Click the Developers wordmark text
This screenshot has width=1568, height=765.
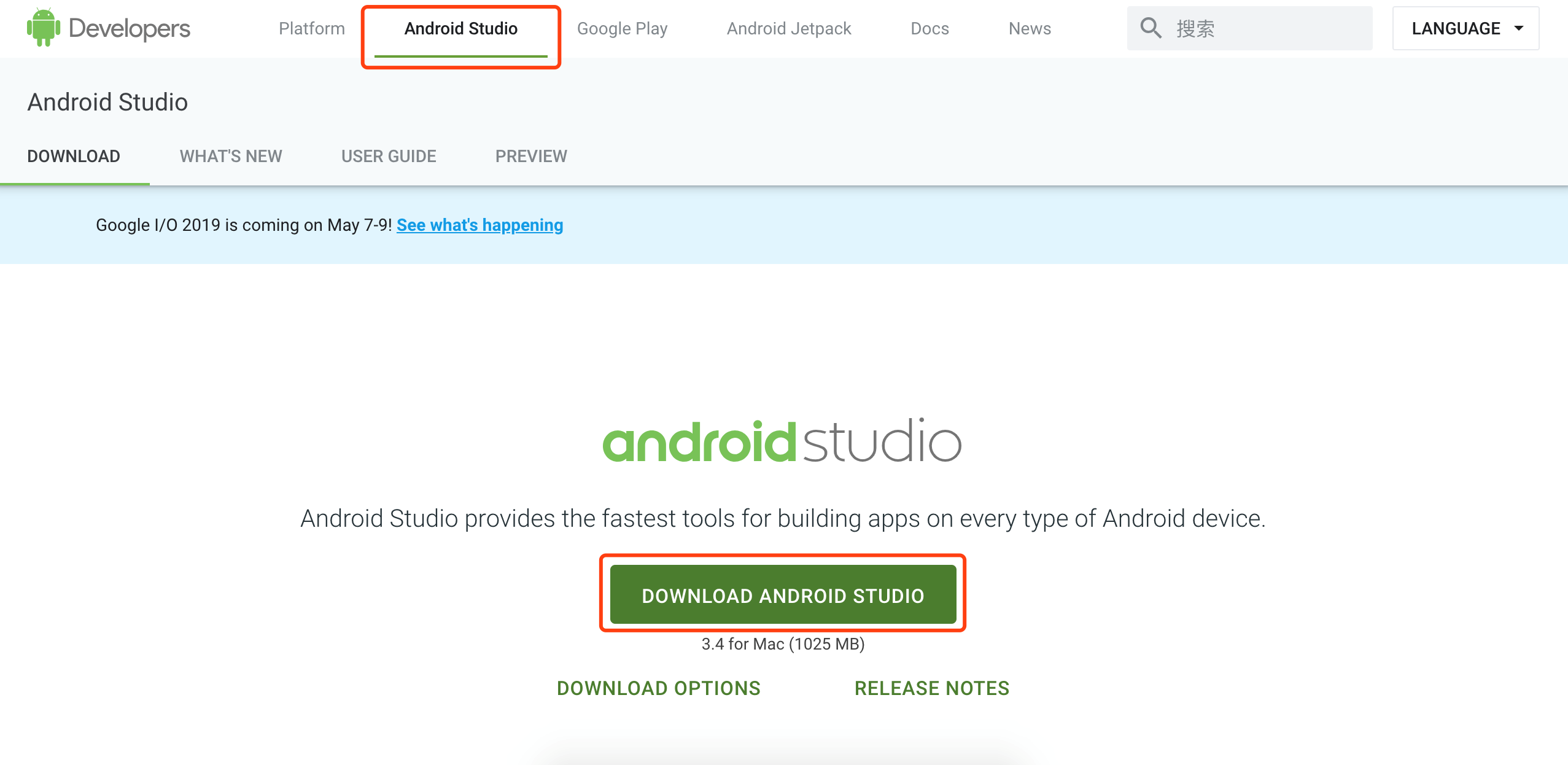pyautogui.click(x=130, y=28)
